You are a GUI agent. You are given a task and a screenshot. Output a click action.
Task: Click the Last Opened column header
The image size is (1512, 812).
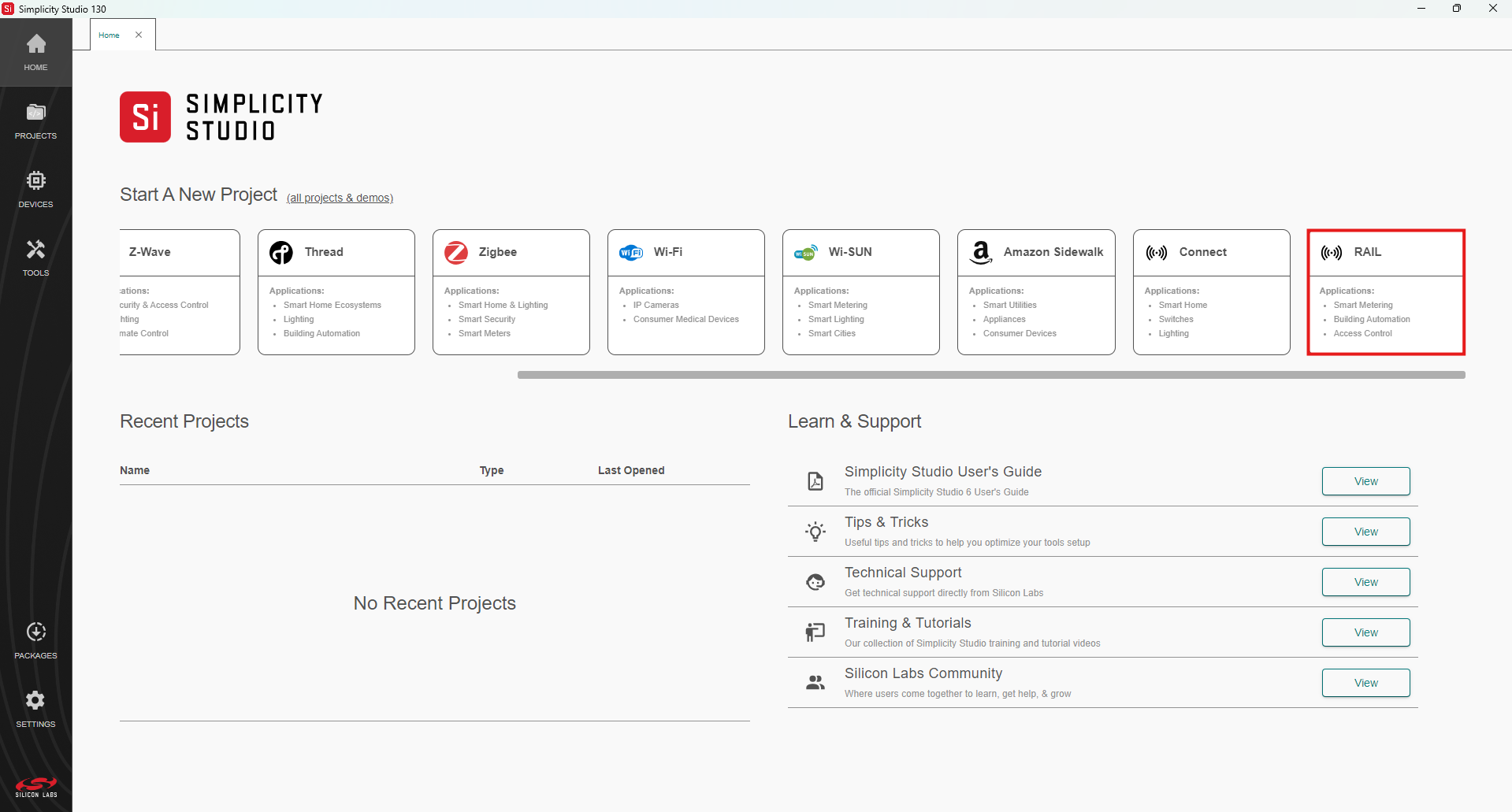point(630,470)
